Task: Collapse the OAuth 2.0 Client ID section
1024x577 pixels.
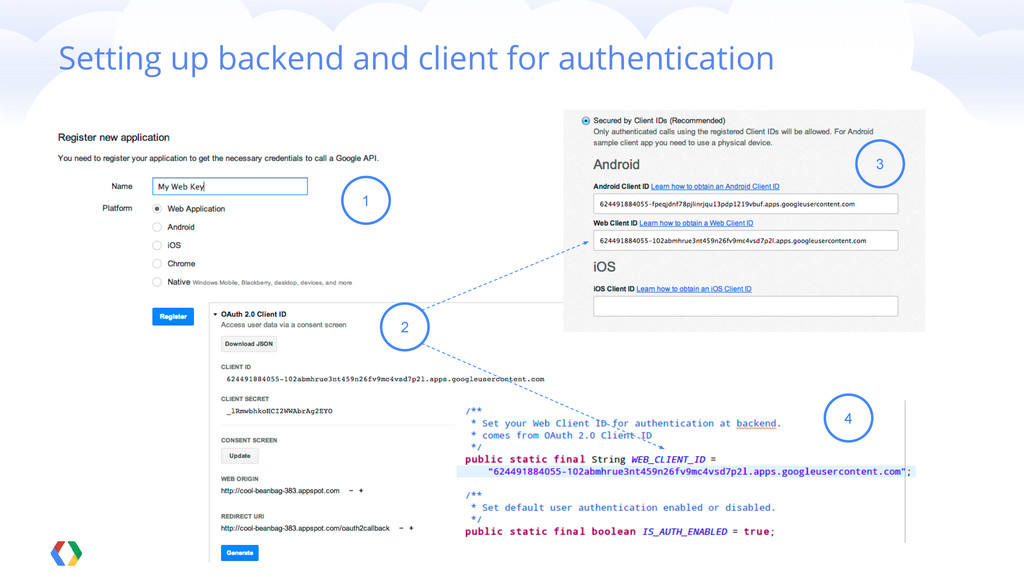Action: tap(216, 315)
